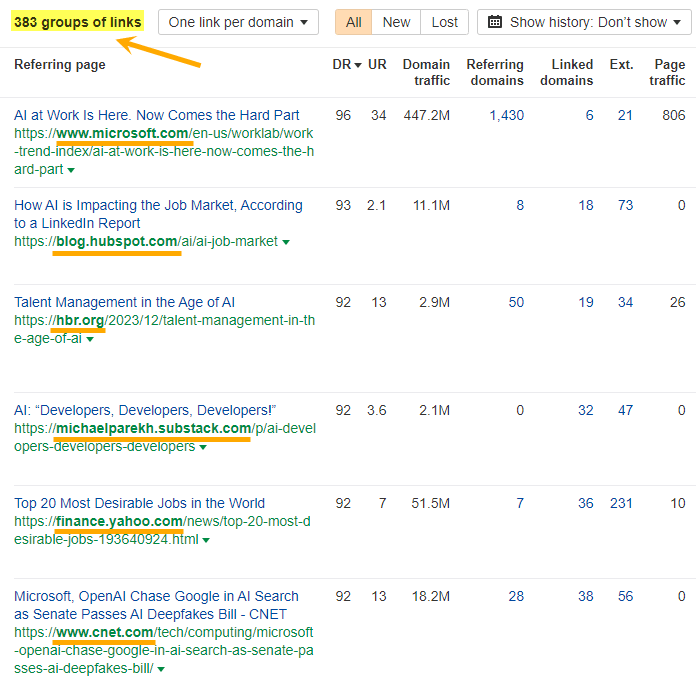Open the hbr.org URL

pos(164,329)
